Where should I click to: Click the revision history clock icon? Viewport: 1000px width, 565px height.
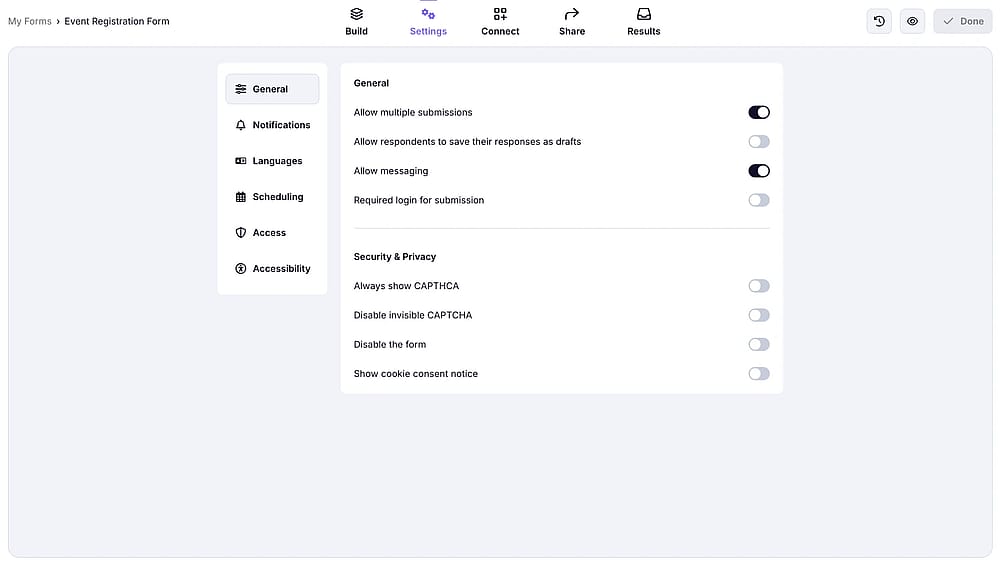point(879,21)
